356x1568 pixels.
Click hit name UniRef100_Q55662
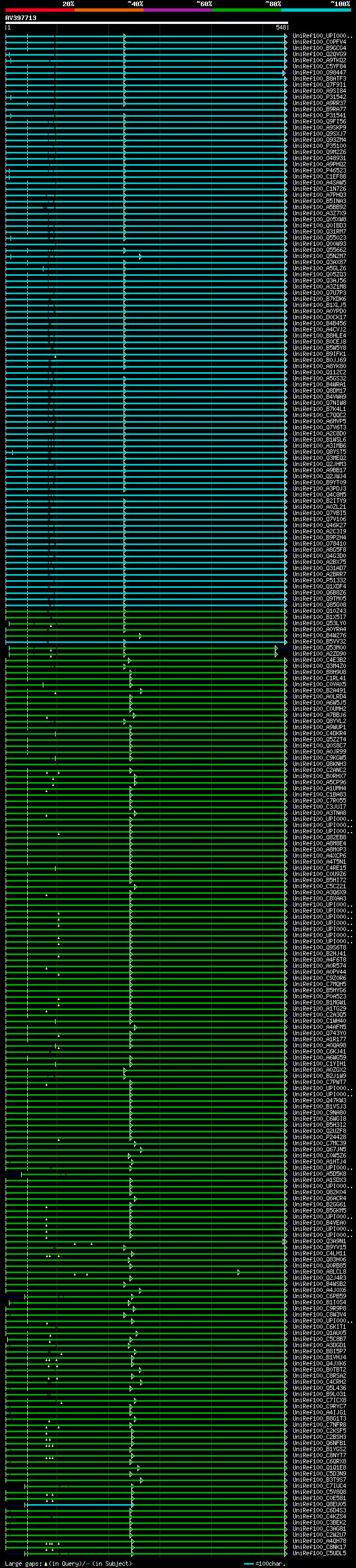tap(319, 250)
